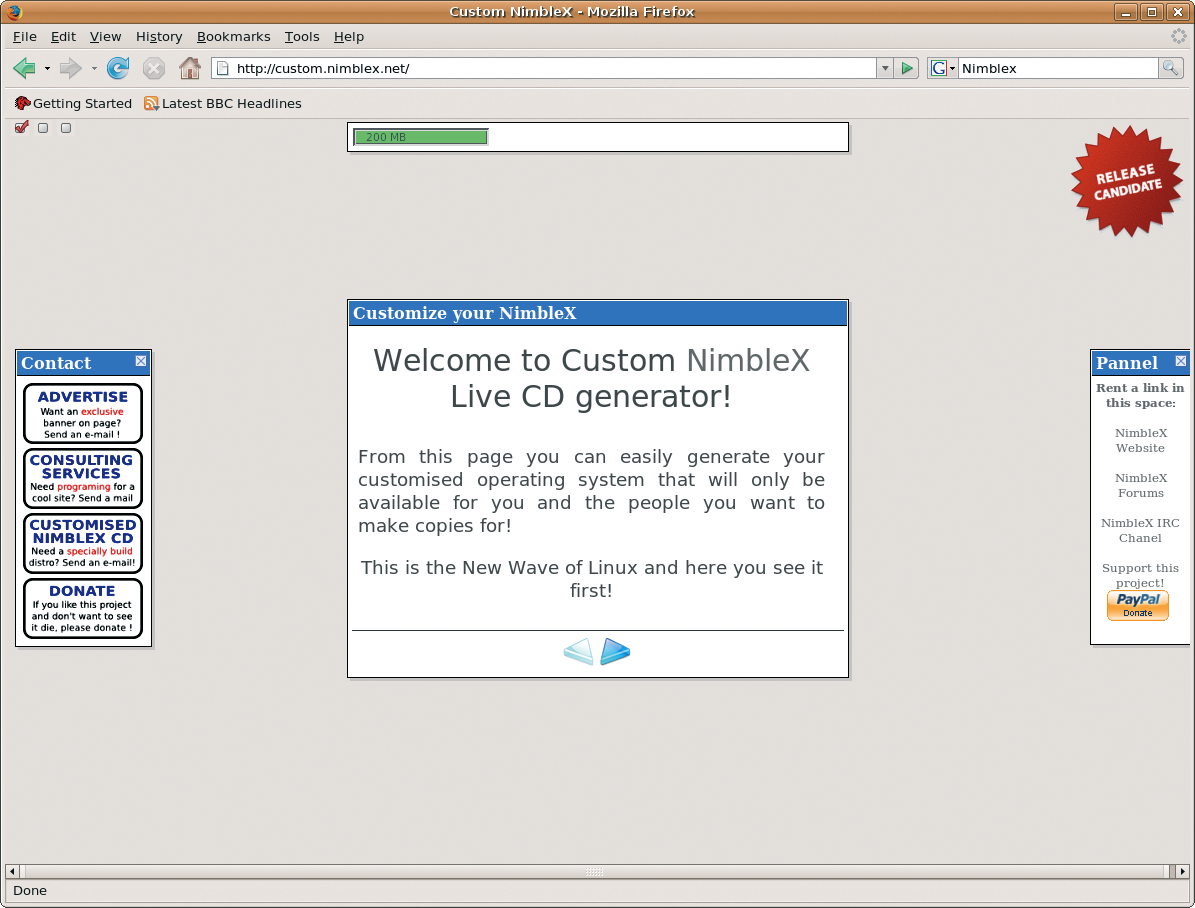Open the Tools menu
This screenshot has width=1195, height=908.
[x=301, y=36]
